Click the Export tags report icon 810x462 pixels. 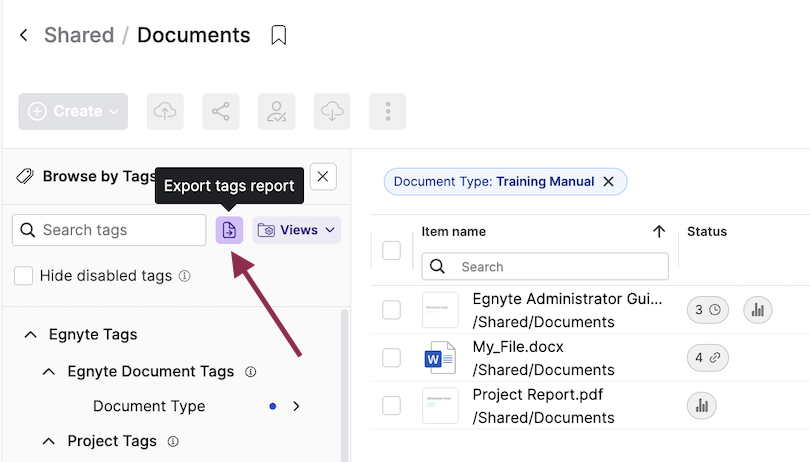click(230, 230)
